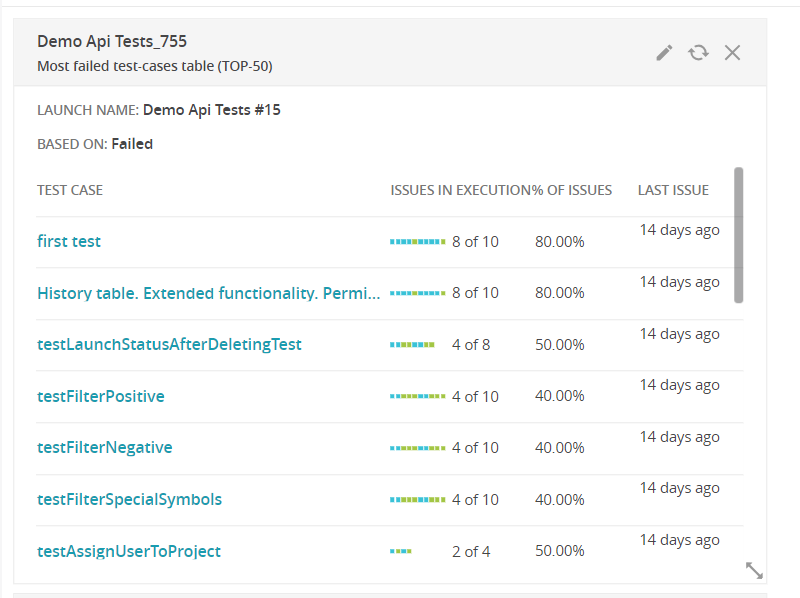Open testFilterNegative test case link
The image size is (800, 598).
tap(105, 447)
